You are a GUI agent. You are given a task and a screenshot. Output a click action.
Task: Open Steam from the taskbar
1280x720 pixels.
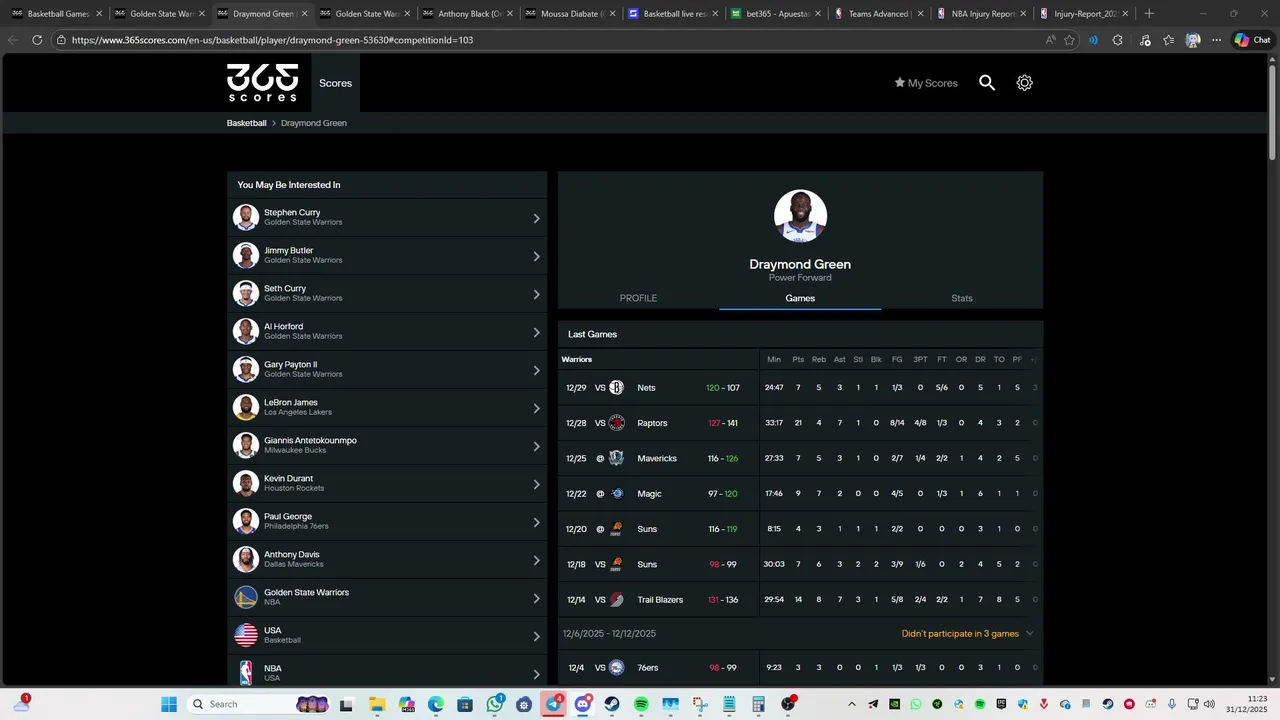612,704
